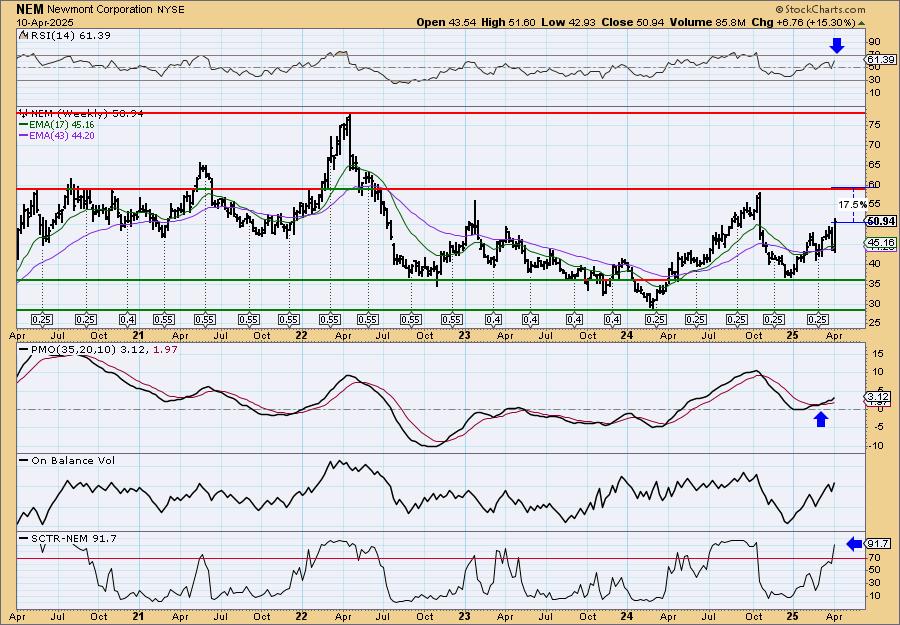The image size is (900, 625).
Task: Click year label 23 below the SCTR panel
Action: click(464, 616)
